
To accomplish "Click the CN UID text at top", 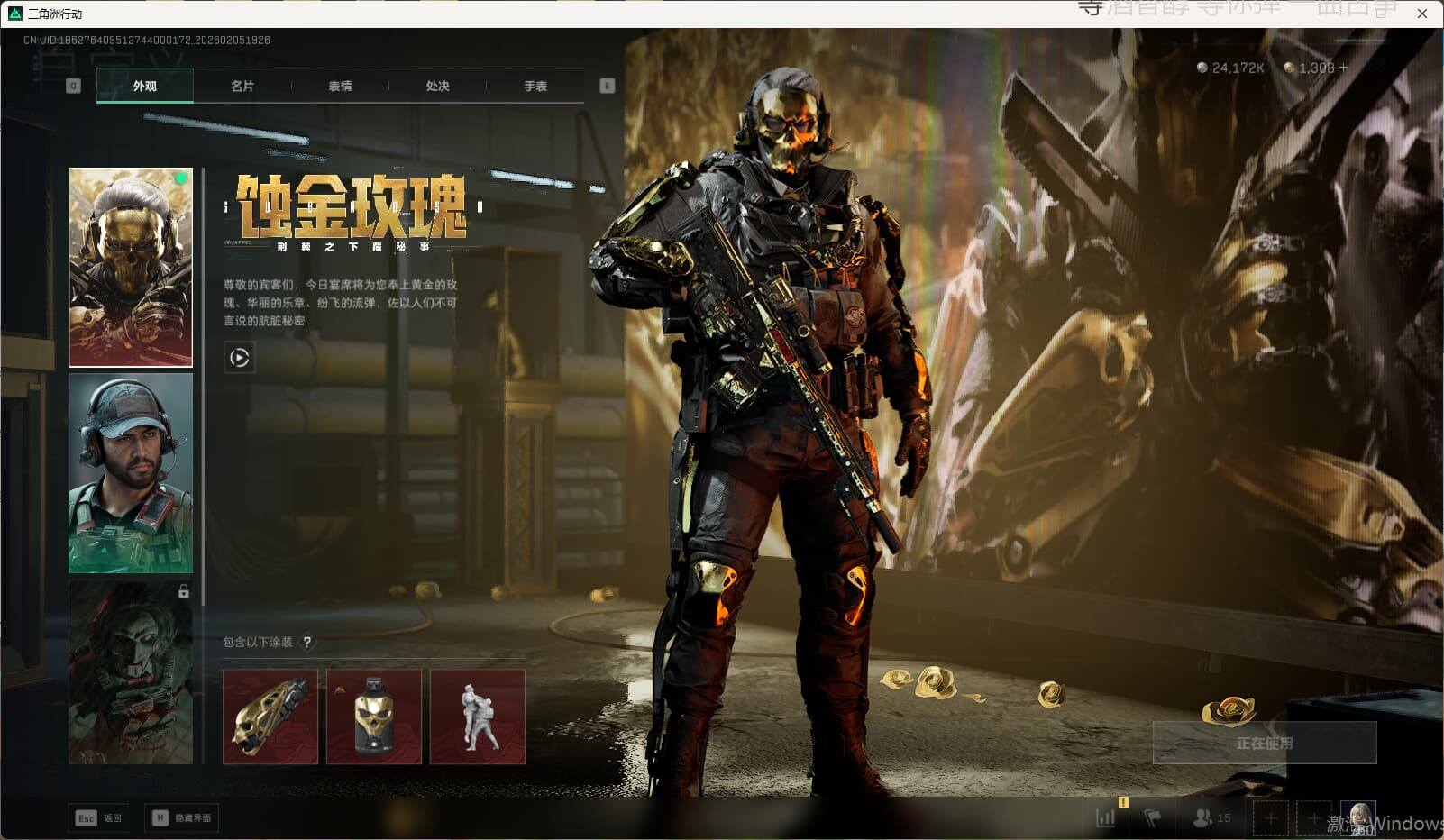I will [x=147, y=40].
